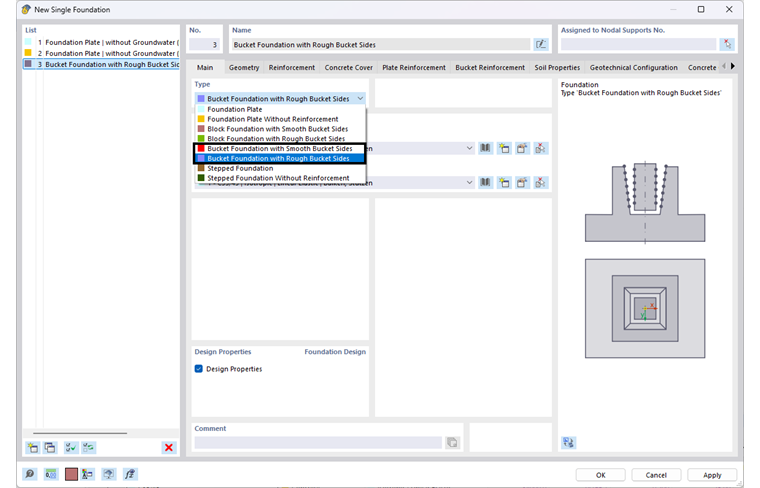Click the edit name icon next to Name field

540,45
